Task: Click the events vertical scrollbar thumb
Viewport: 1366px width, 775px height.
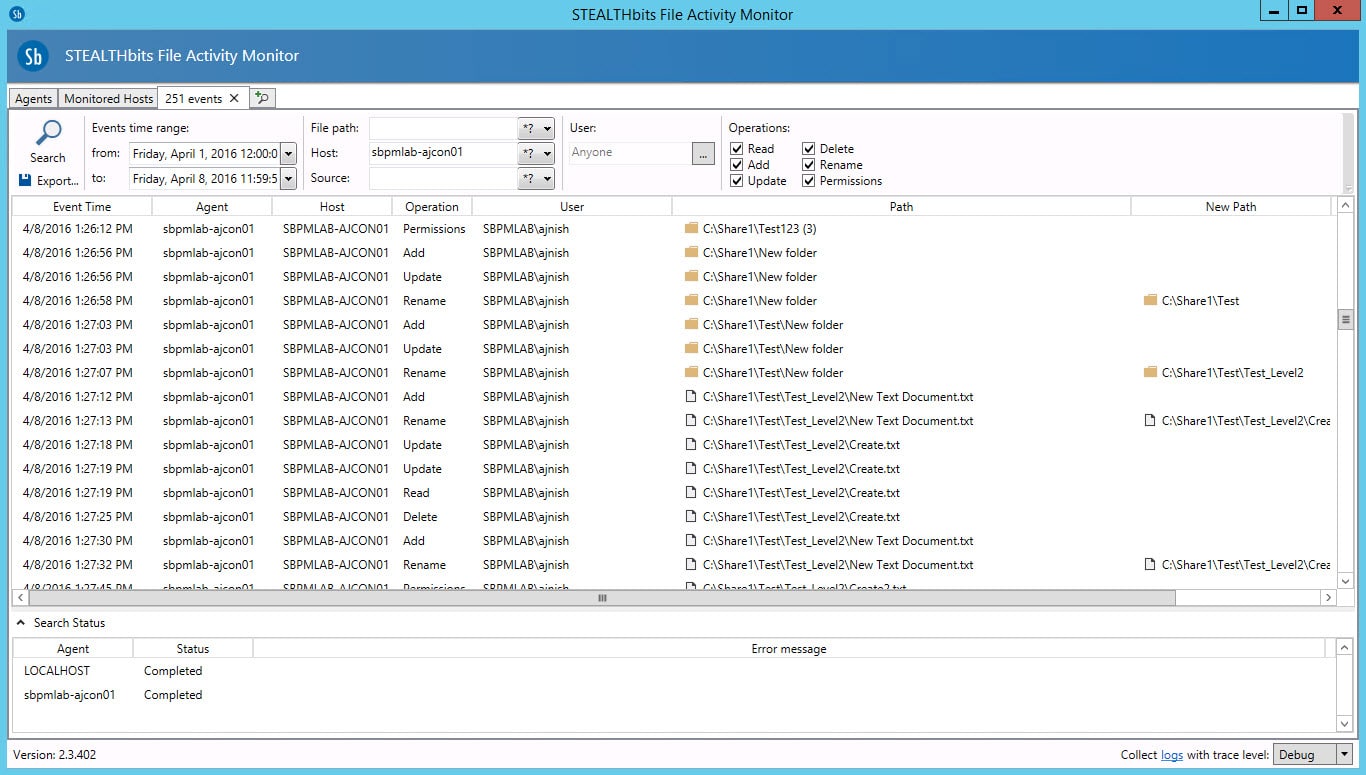Action: click(1346, 320)
